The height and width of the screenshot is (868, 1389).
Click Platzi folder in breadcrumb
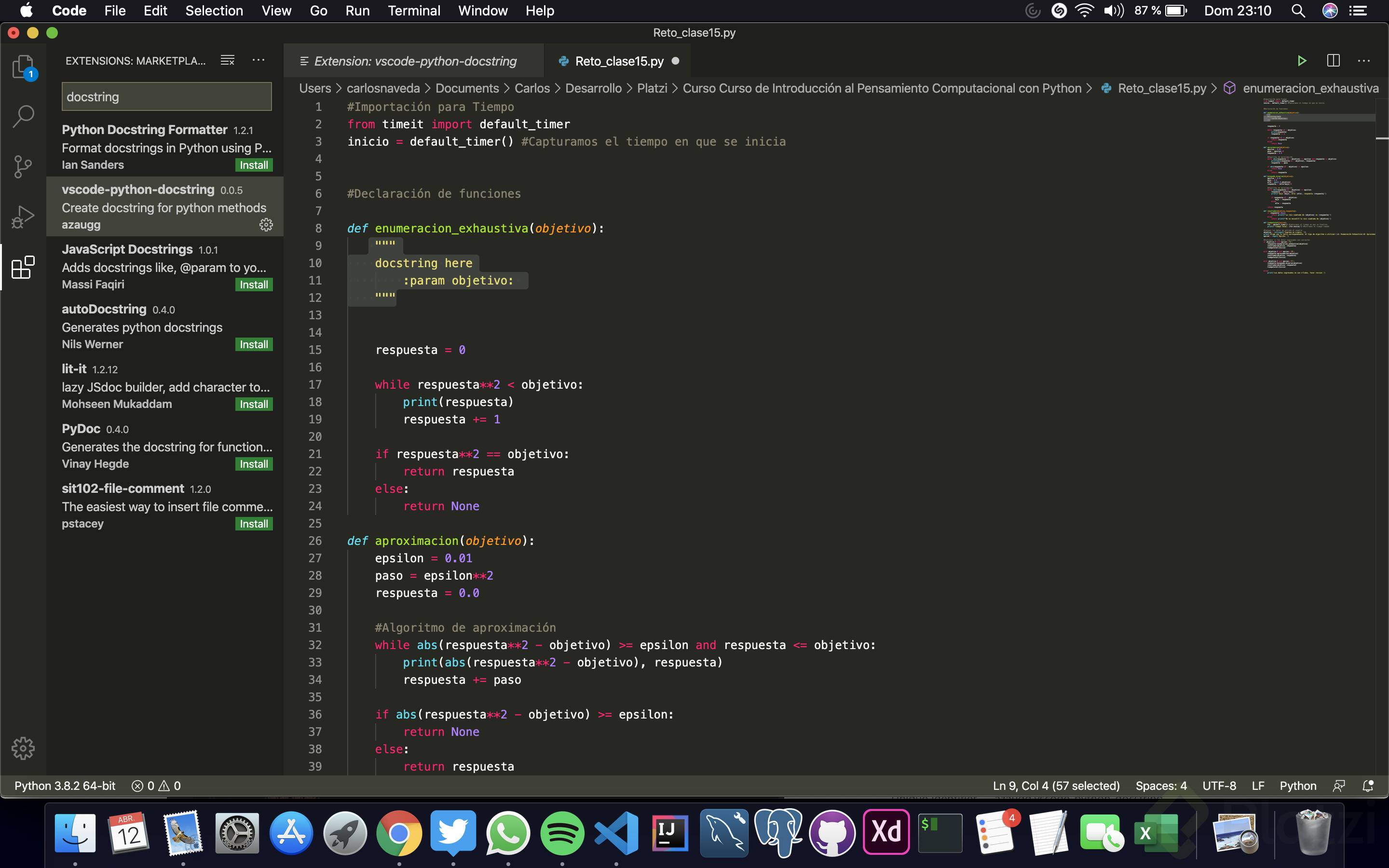tap(652, 88)
